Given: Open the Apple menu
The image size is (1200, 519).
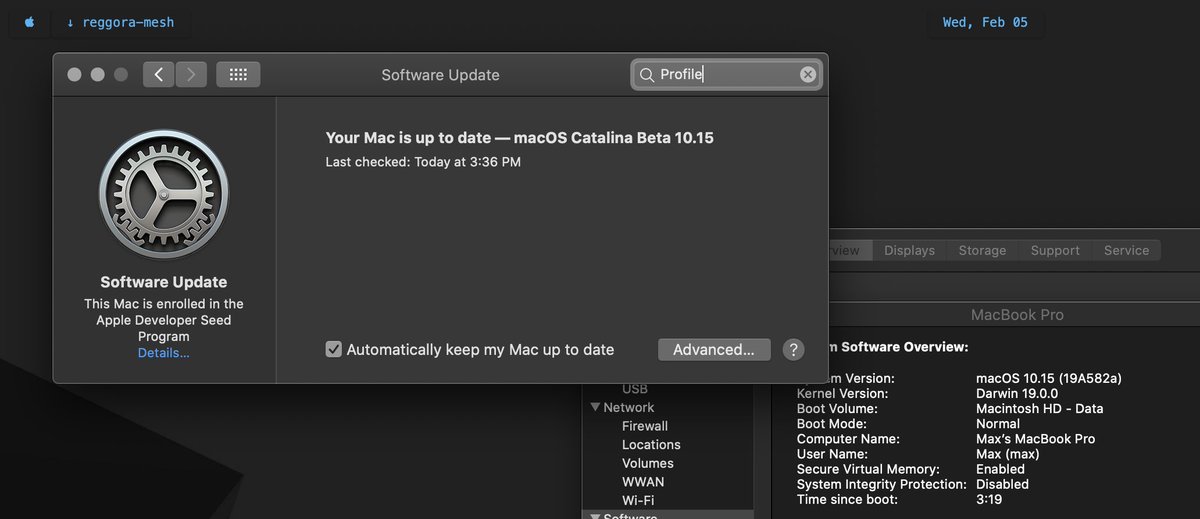Looking at the screenshot, I should point(30,22).
